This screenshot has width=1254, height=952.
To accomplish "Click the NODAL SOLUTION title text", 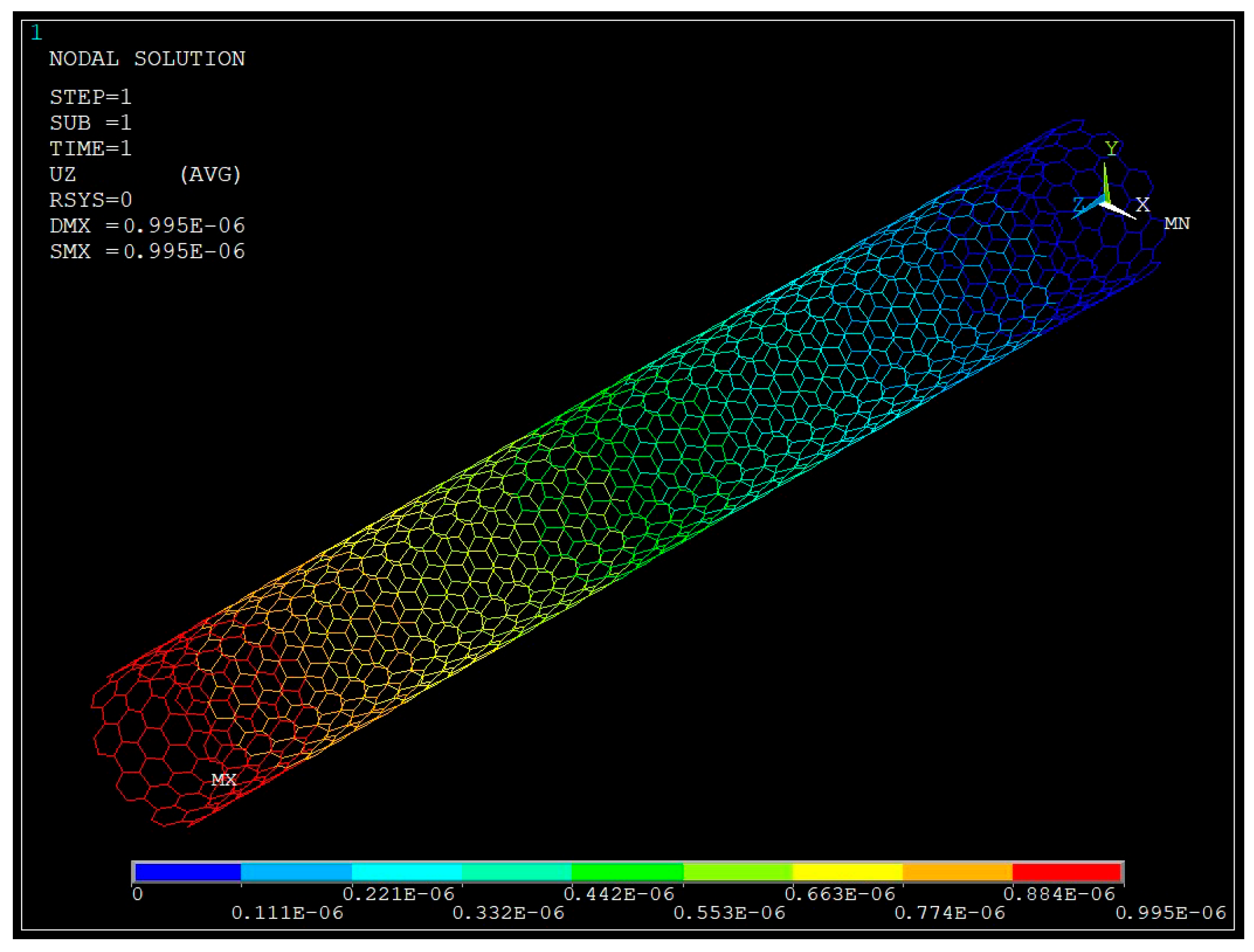I will pyautogui.click(x=147, y=59).
